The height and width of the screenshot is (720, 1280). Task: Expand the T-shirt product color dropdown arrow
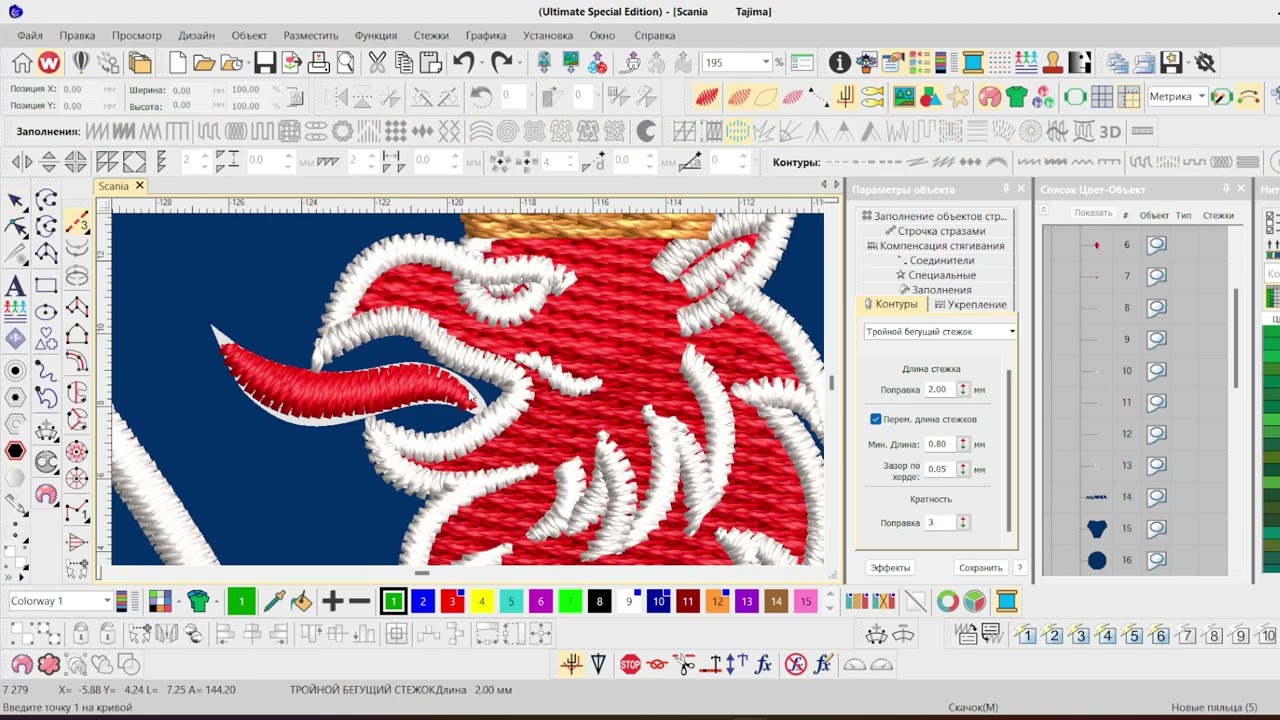tap(215, 601)
